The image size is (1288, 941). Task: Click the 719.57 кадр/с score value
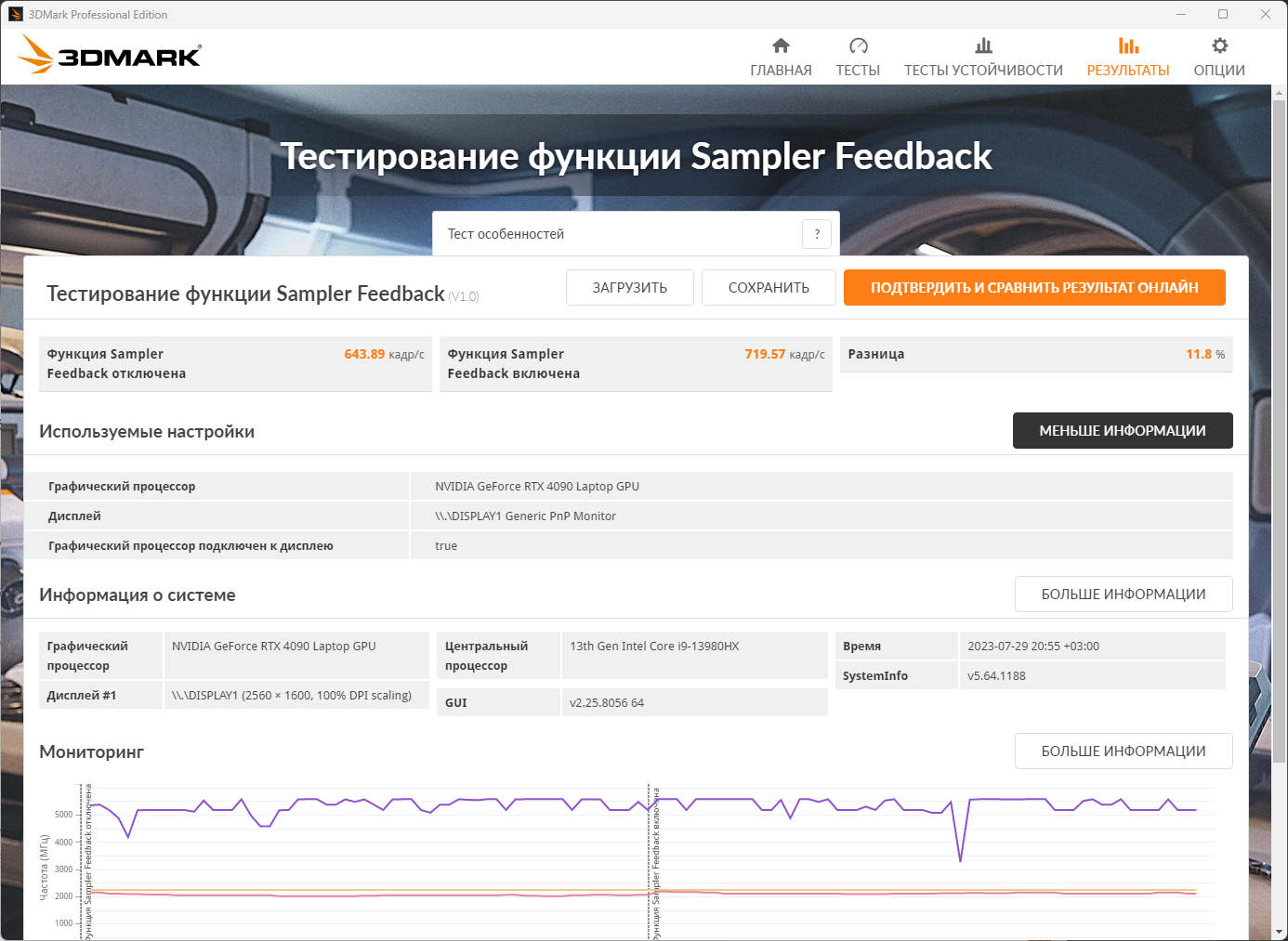click(784, 354)
